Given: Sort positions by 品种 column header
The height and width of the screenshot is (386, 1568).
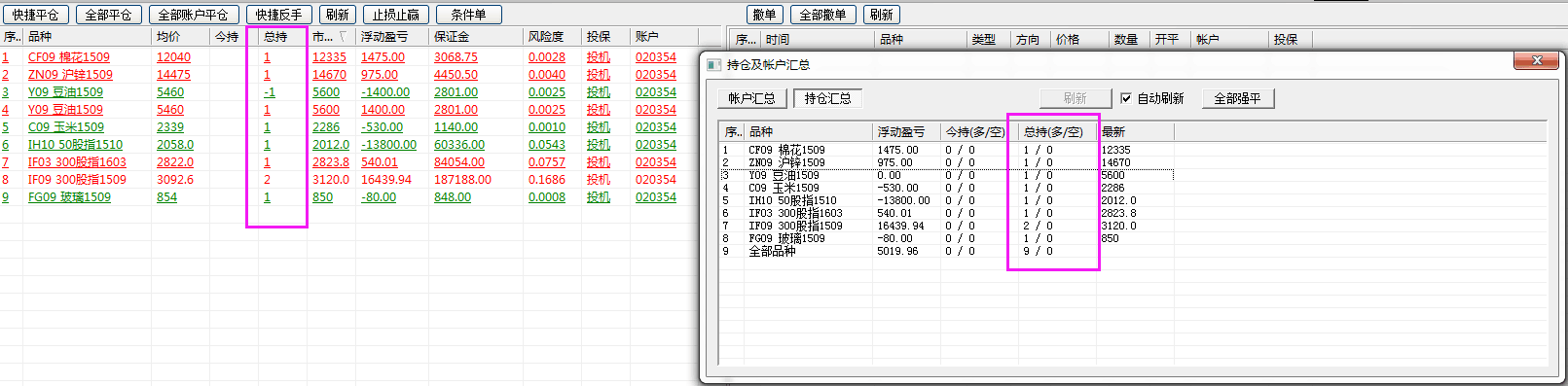Looking at the screenshot, I should click(x=88, y=36).
